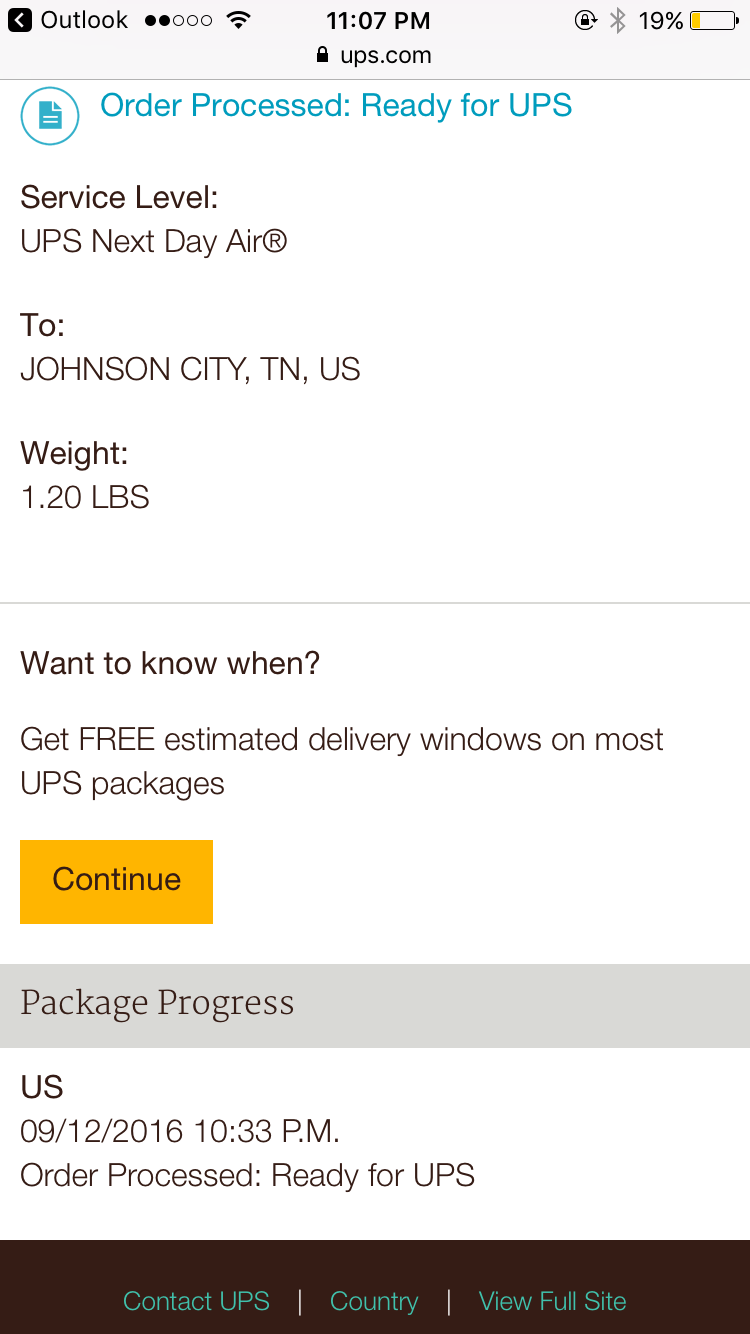Viewport: 750px width, 1334px height.
Task: Tap the 09/12/2016 10:33 P.M. progress entry
Action: click(x=180, y=1131)
